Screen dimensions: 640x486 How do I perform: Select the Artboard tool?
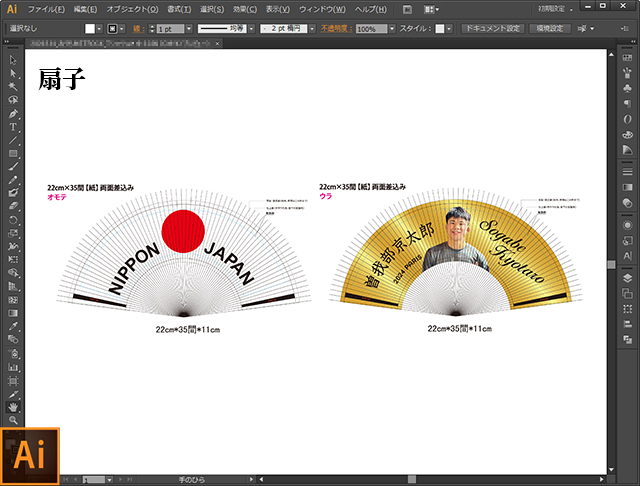13,381
